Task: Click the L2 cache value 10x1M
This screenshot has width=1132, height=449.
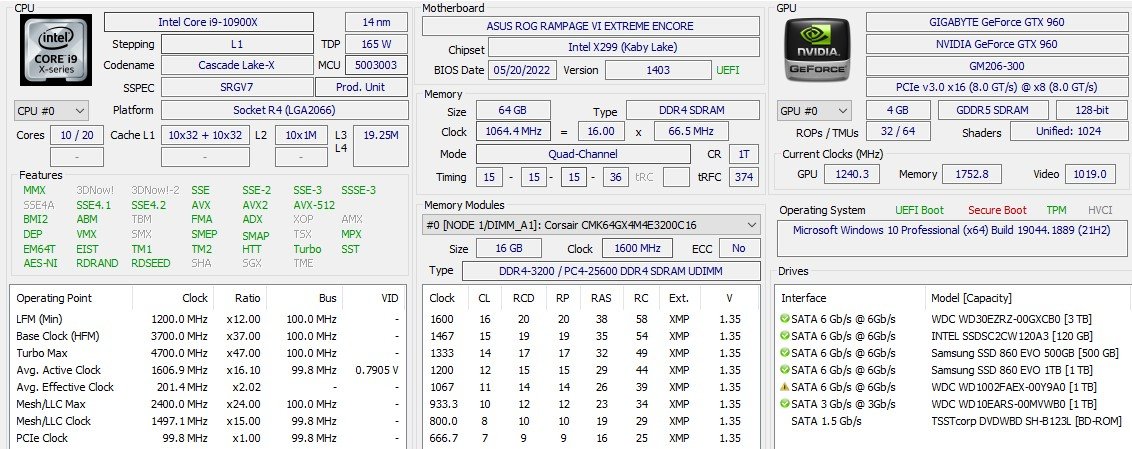Action: pyautogui.click(x=301, y=135)
